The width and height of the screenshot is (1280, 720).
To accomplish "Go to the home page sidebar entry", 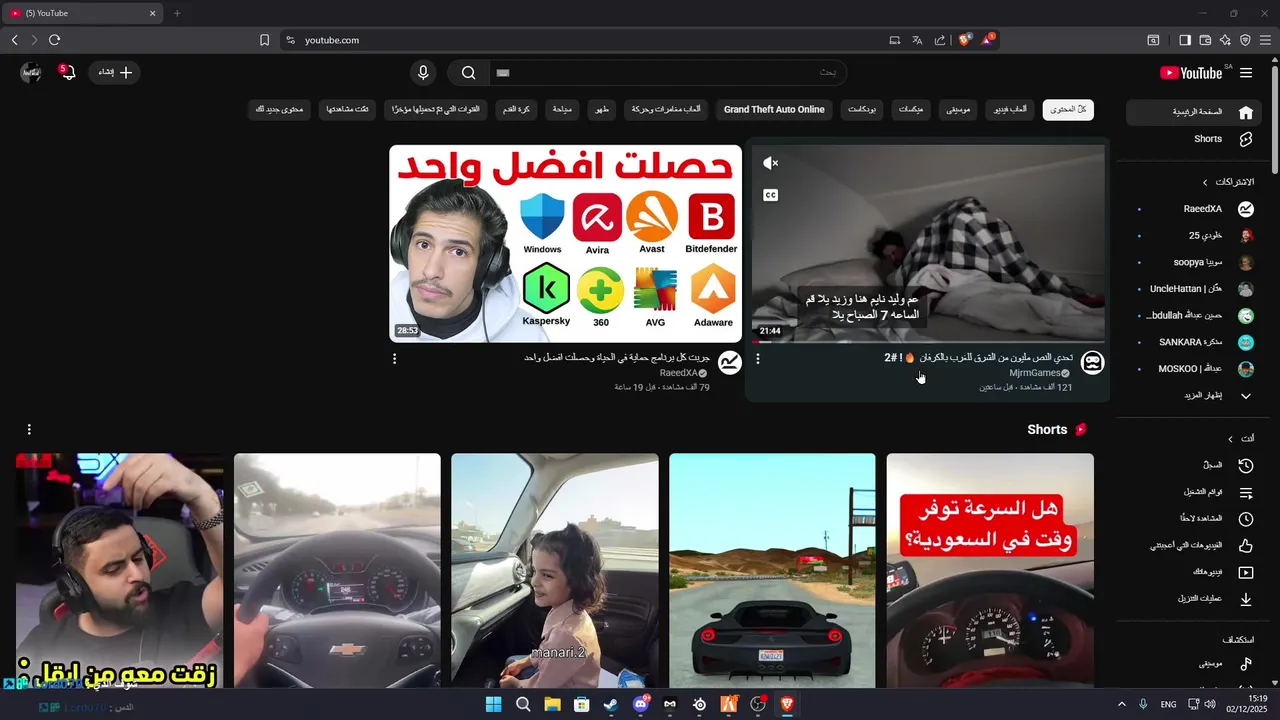I will point(1193,112).
